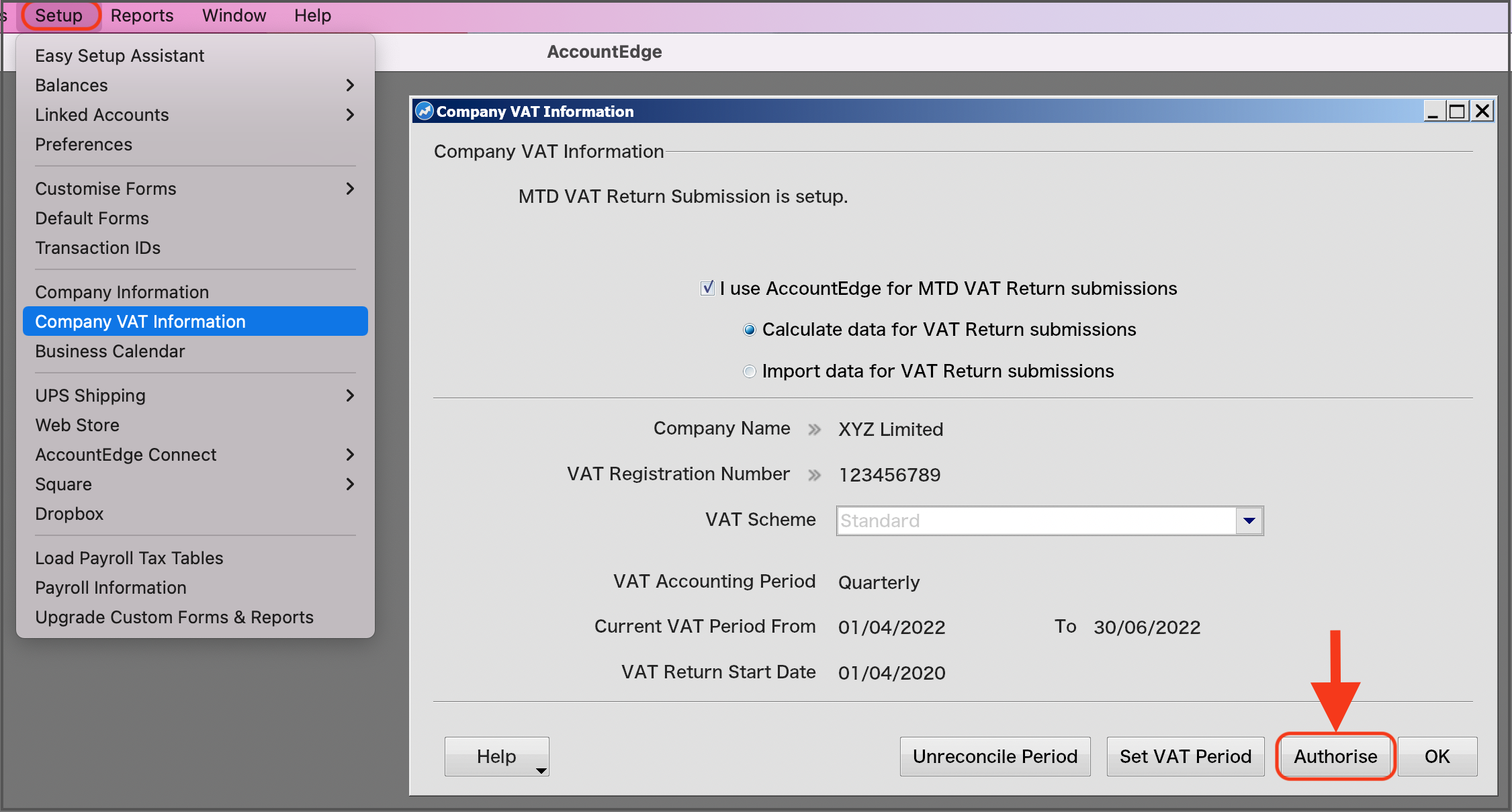Viewport: 1512px width, 812px height.
Task: Click the VAT Return Start Date 01/04/2020
Action: tap(891, 673)
